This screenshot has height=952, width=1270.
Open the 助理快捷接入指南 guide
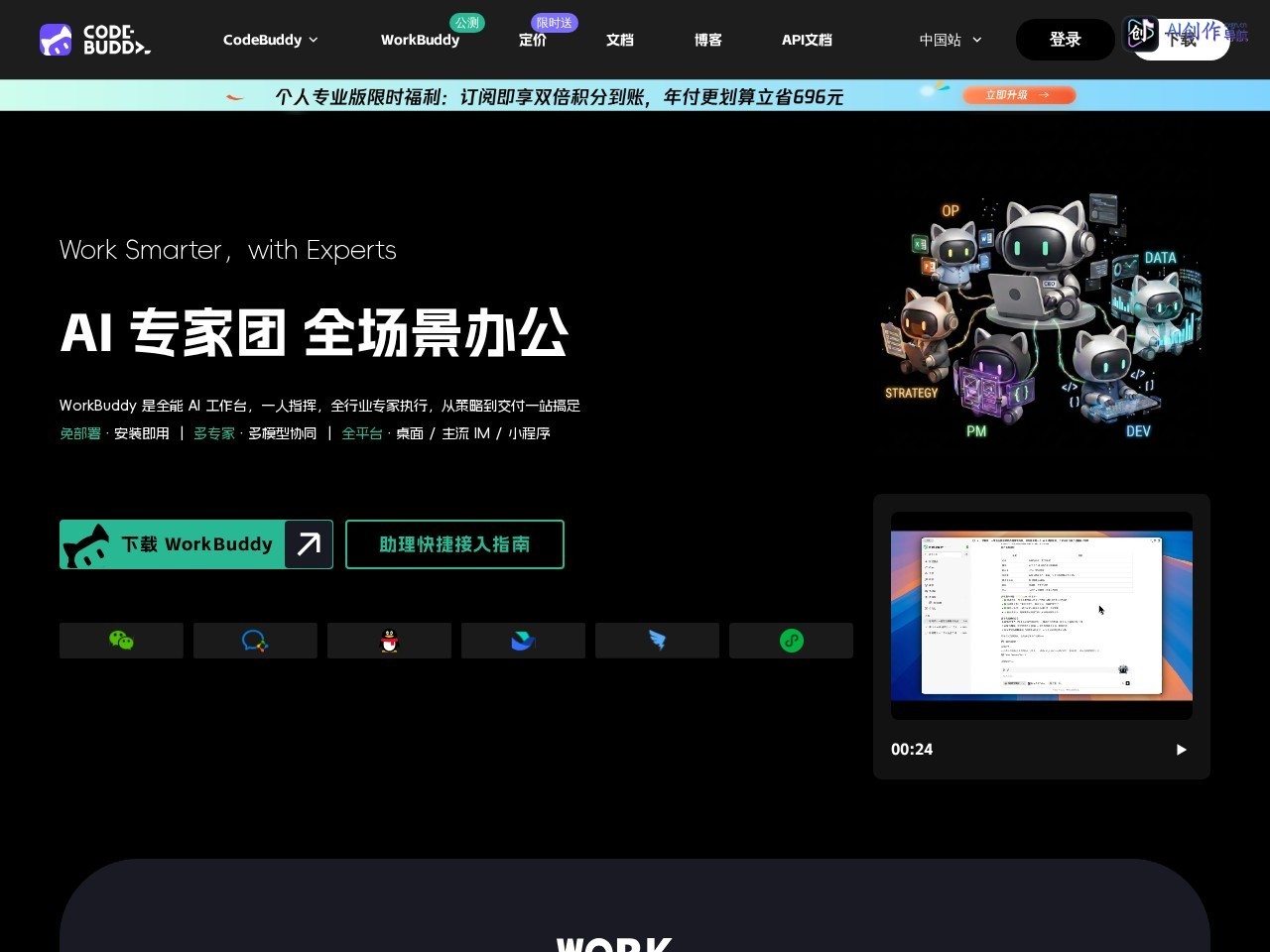(454, 544)
